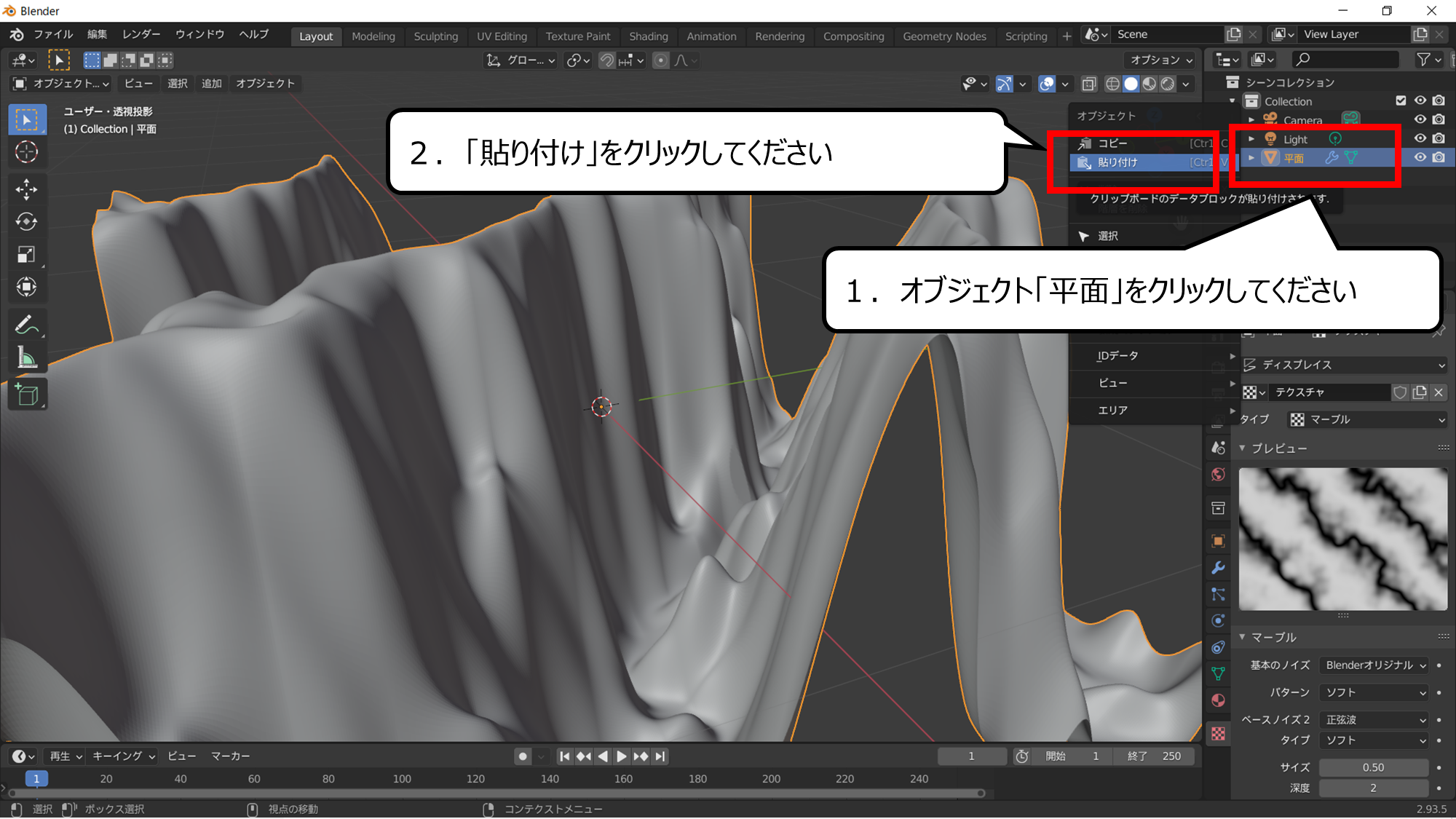Select the Measure tool
Screen dimensions: 1456x819
pyautogui.click(x=27, y=357)
